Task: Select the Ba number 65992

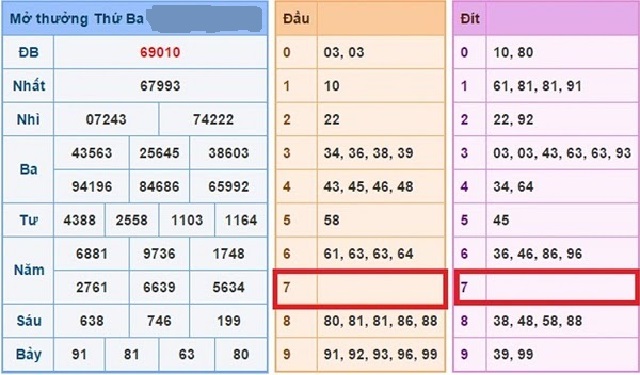Action: pyautogui.click(x=229, y=186)
